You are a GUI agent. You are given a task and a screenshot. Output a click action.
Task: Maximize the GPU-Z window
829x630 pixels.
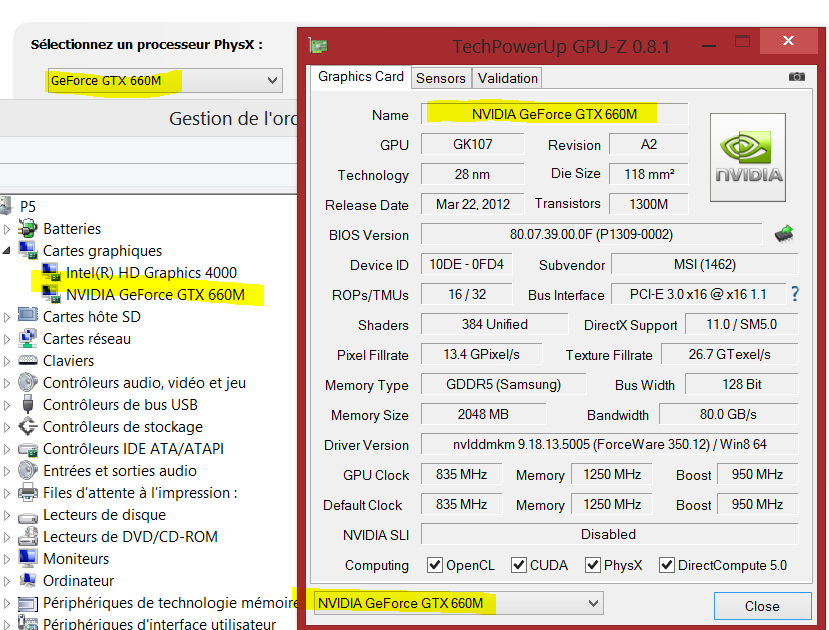pos(742,41)
